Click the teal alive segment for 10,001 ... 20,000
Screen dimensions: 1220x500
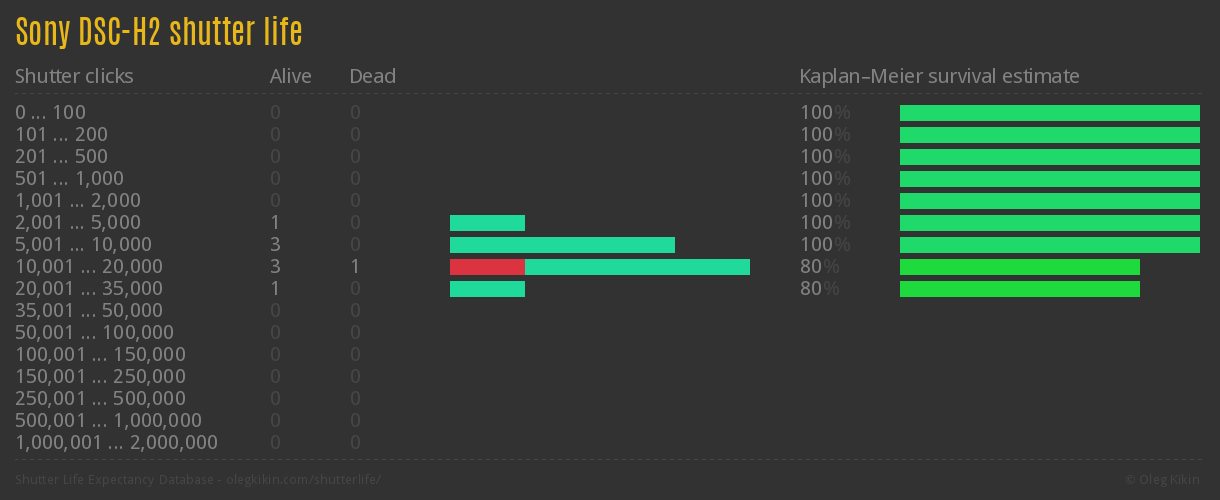tap(637, 267)
